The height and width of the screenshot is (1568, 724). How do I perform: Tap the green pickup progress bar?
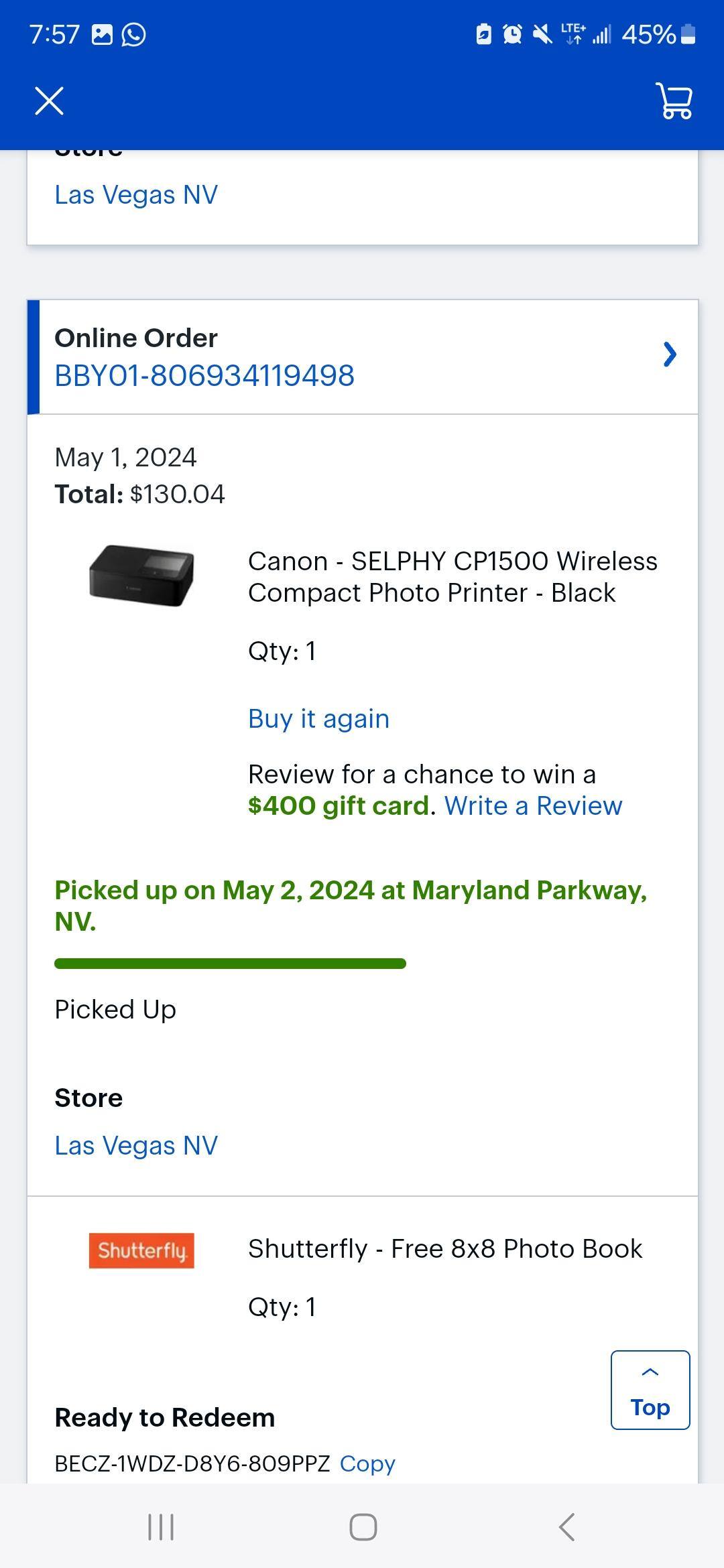click(230, 964)
